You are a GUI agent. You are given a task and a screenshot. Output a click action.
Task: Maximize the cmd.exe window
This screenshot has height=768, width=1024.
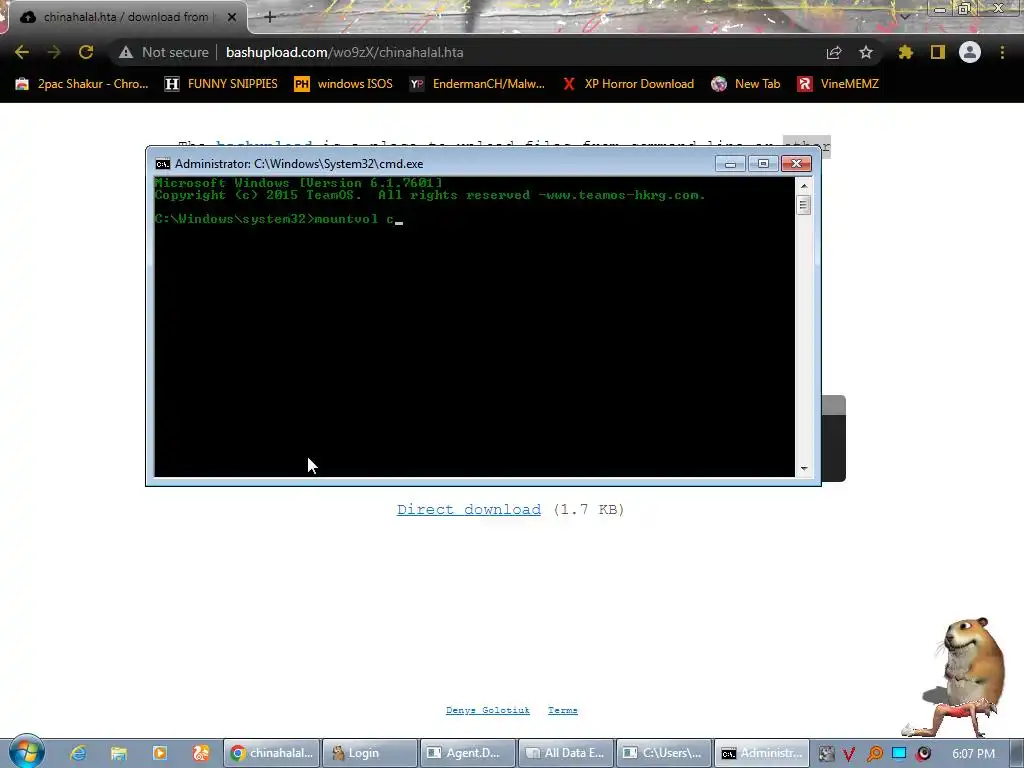tap(763, 163)
